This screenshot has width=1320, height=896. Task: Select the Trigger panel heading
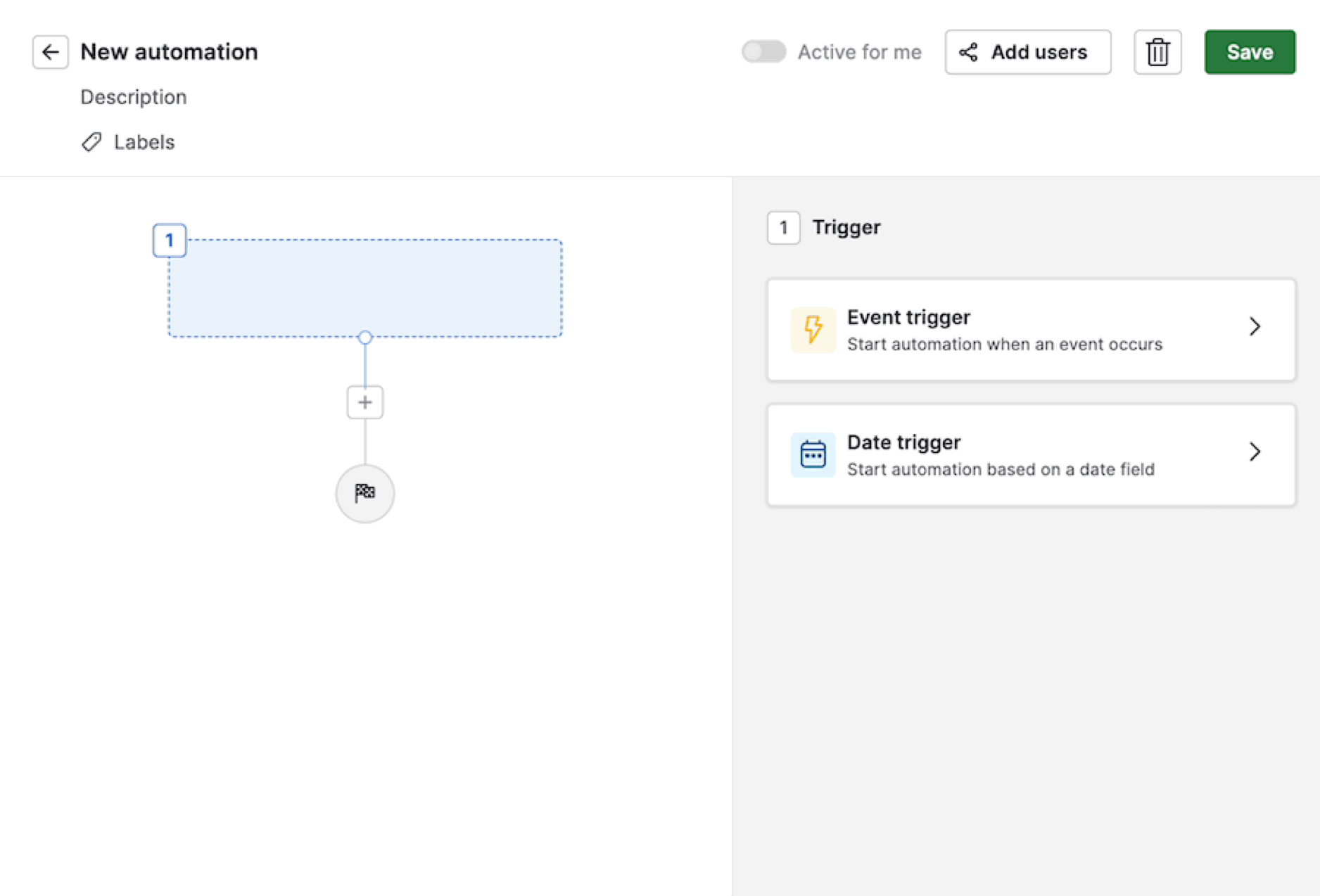click(846, 226)
